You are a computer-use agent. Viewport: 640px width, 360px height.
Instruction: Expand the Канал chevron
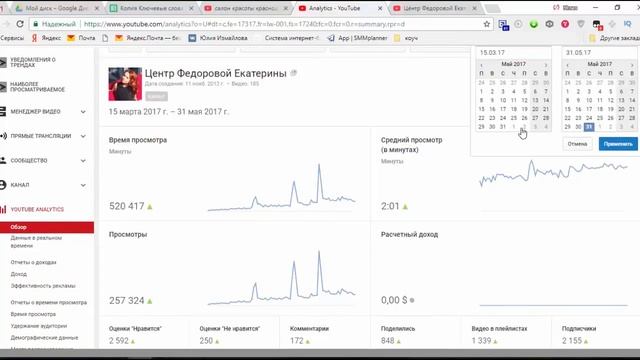tap(83, 185)
